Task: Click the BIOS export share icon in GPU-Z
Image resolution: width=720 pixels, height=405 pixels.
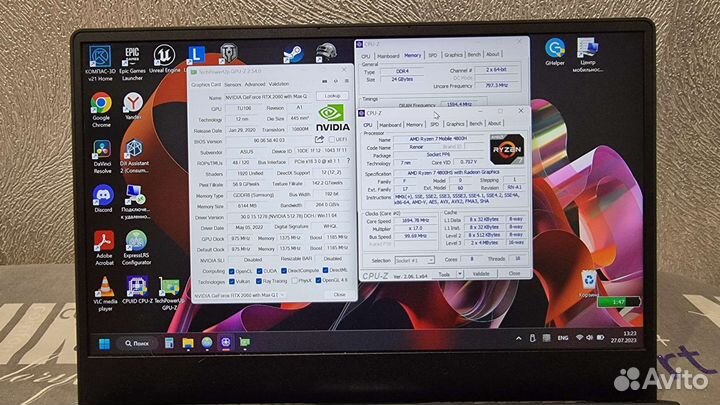Action: (x=319, y=139)
